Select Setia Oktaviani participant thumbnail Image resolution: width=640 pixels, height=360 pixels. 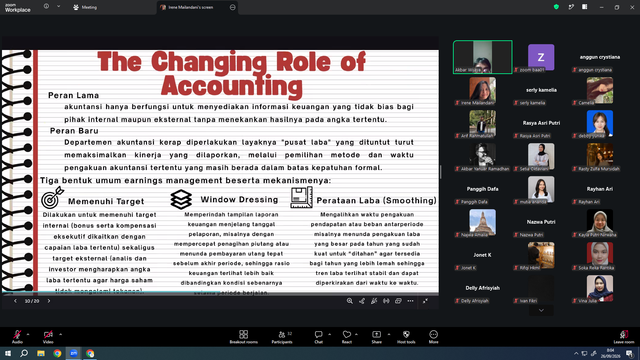click(541, 156)
